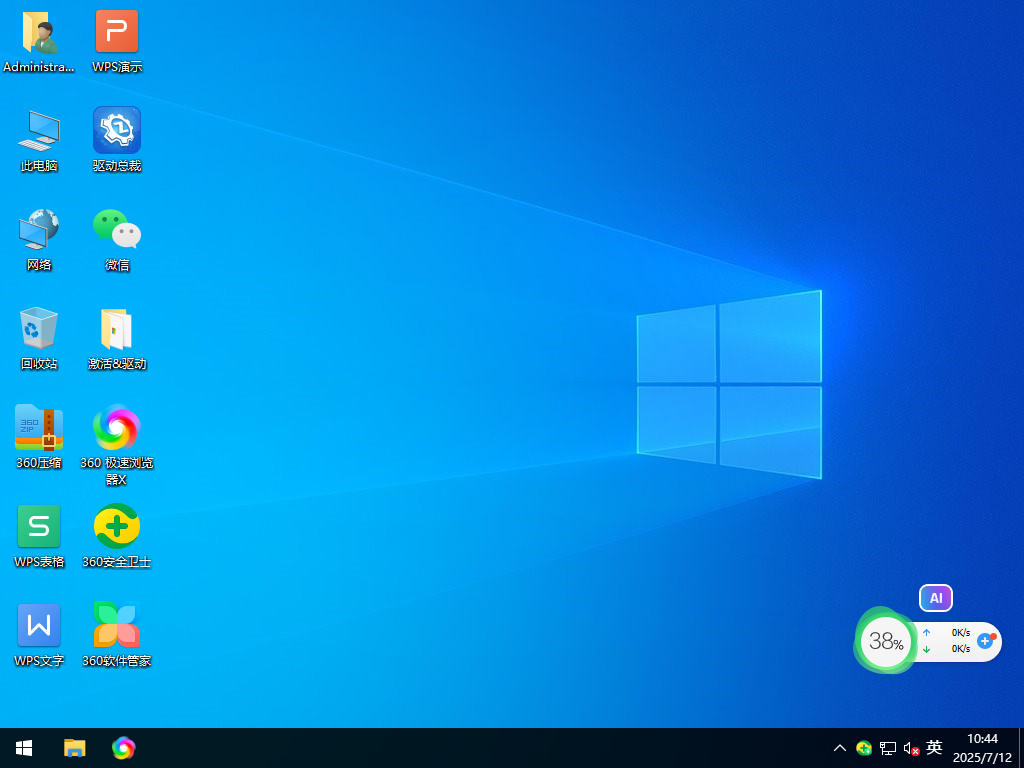Viewport: 1024px width, 768px height.
Task: Open the 微信 WeChat icon
Action: (x=117, y=238)
